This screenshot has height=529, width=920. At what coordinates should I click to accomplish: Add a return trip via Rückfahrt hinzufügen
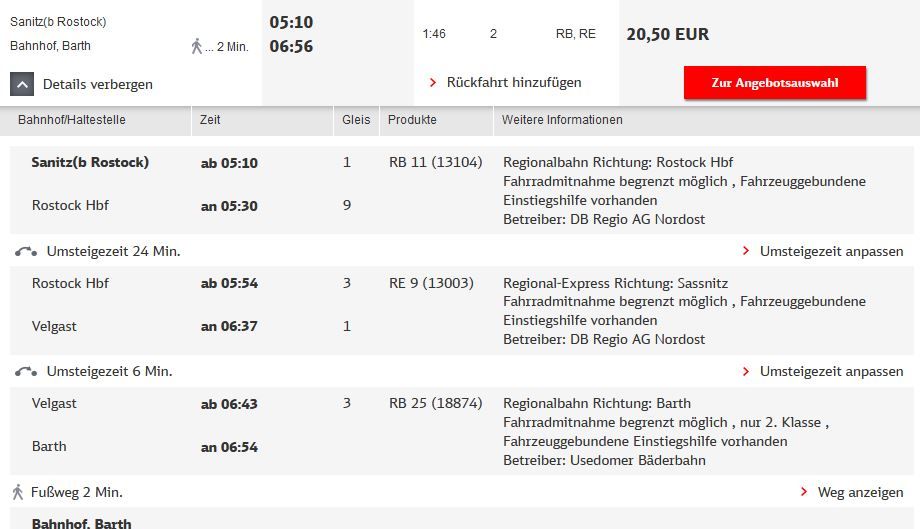pyautogui.click(x=505, y=82)
